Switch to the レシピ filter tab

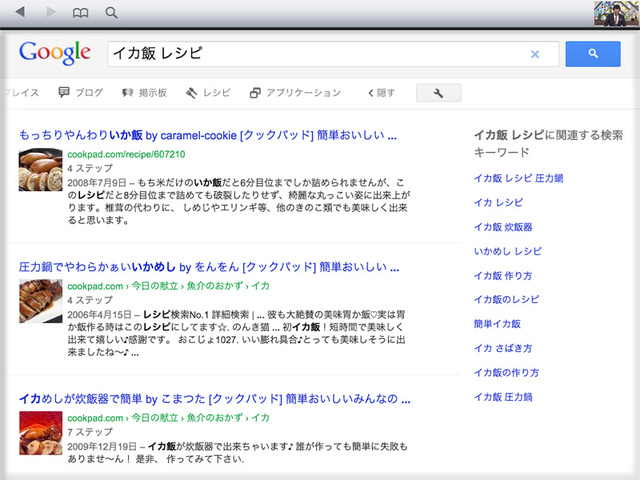pos(208,93)
